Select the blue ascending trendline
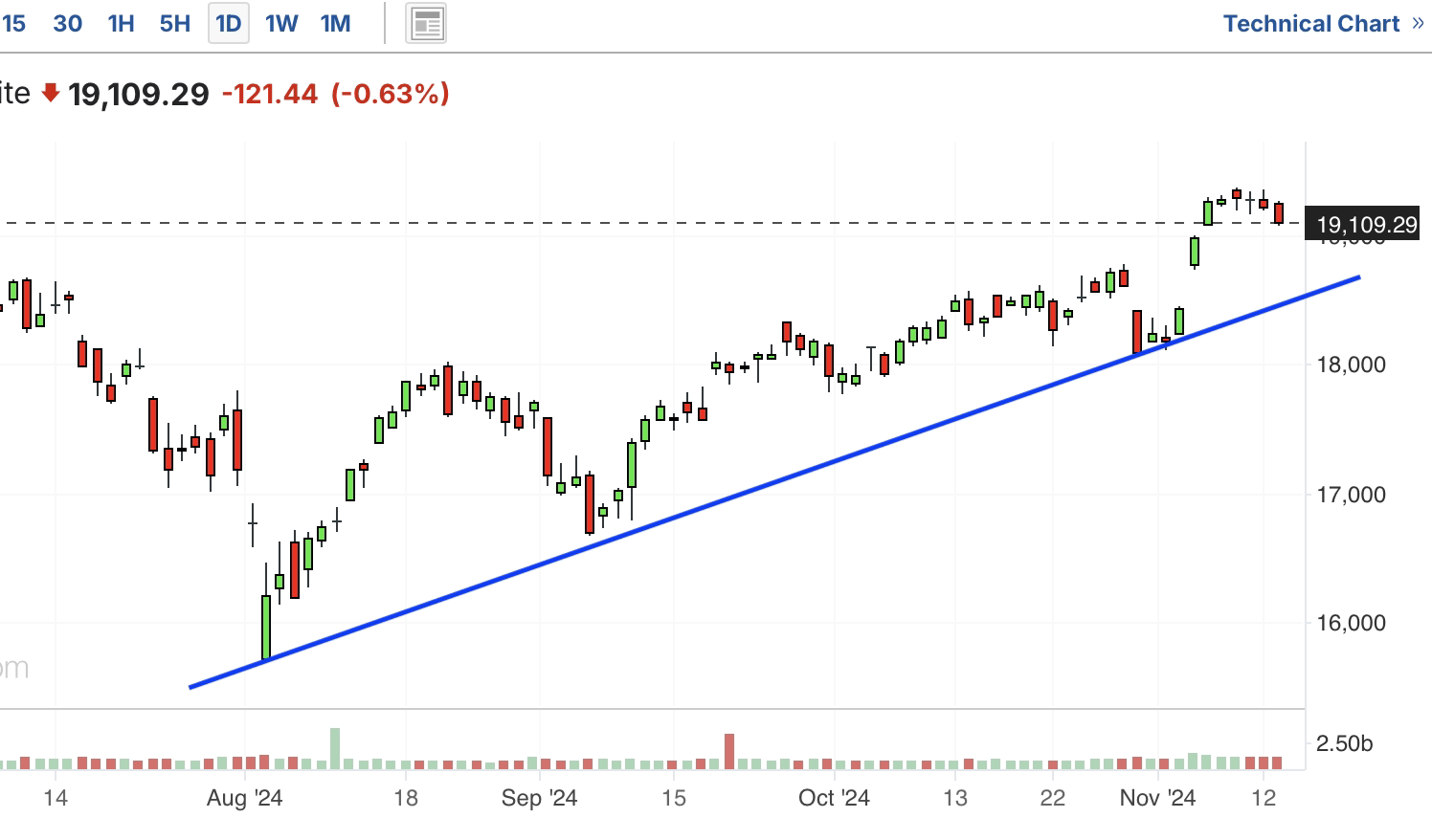 [775, 482]
